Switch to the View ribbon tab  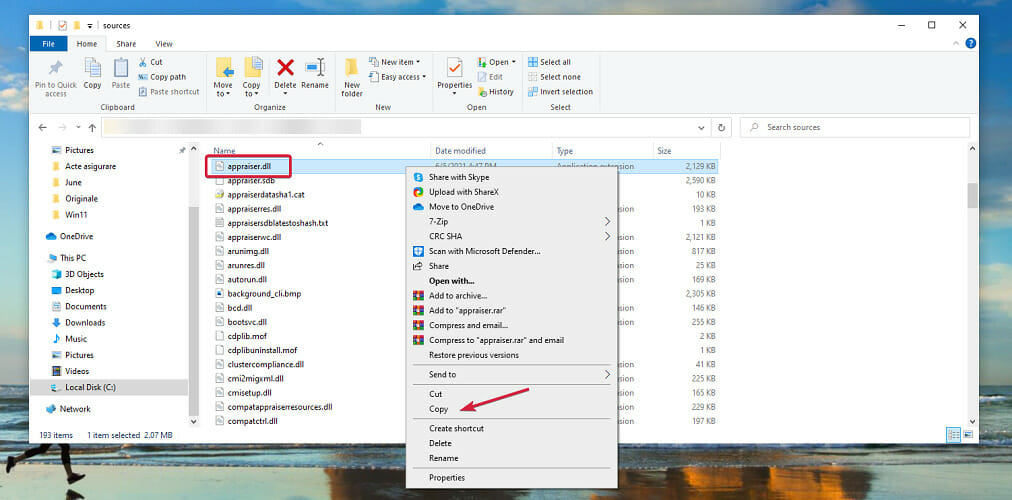click(164, 44)
